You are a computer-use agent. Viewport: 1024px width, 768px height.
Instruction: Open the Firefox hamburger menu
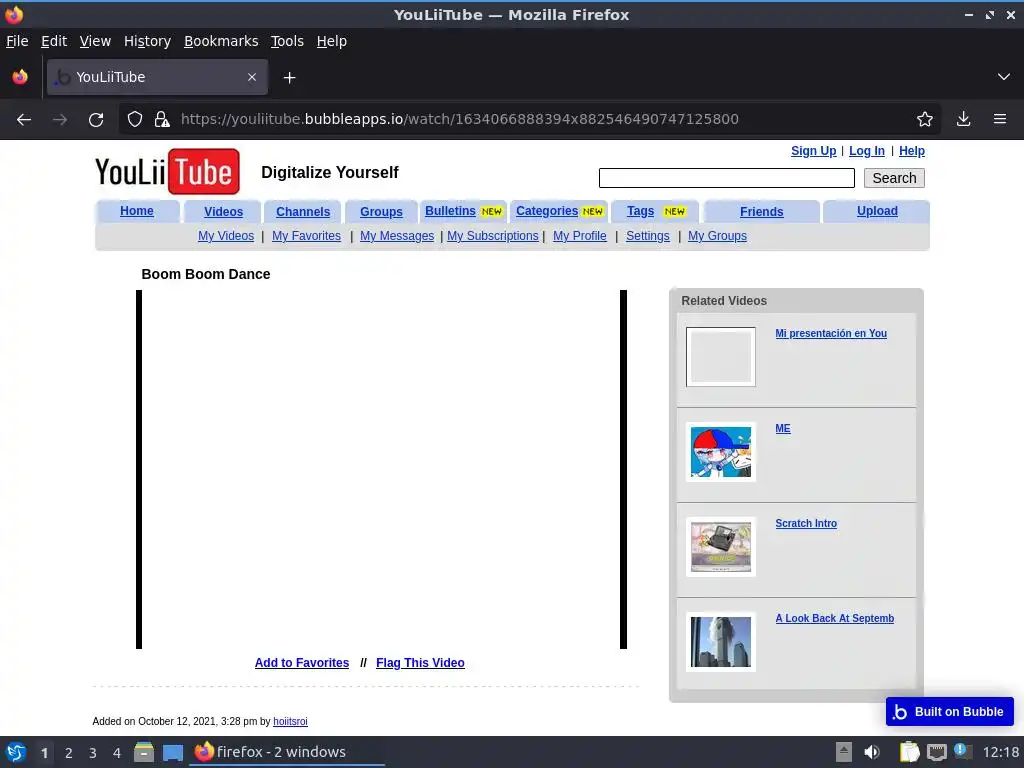pyautogui.click(x=1000, y=119)
